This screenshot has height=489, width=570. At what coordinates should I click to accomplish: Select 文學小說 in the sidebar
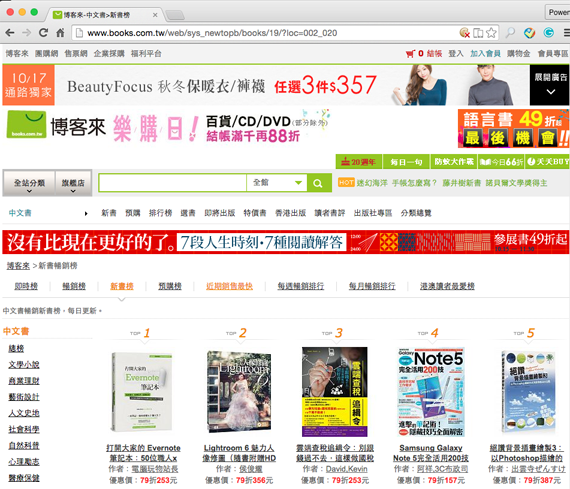click(24, 365)
